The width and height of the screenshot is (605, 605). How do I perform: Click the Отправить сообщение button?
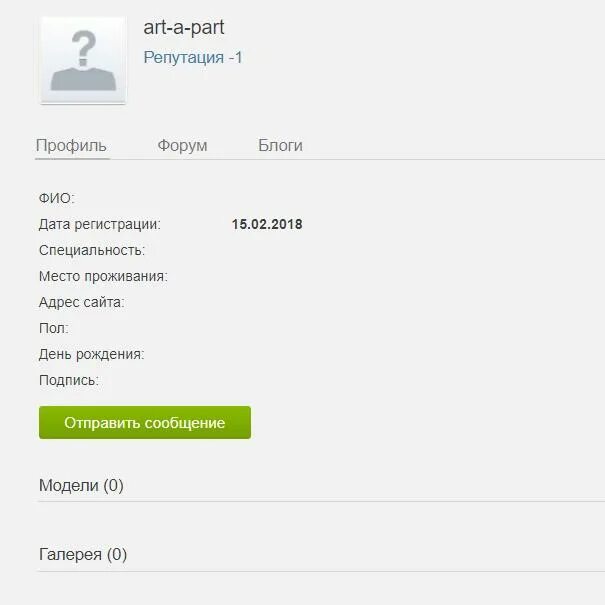click(145, 422)
